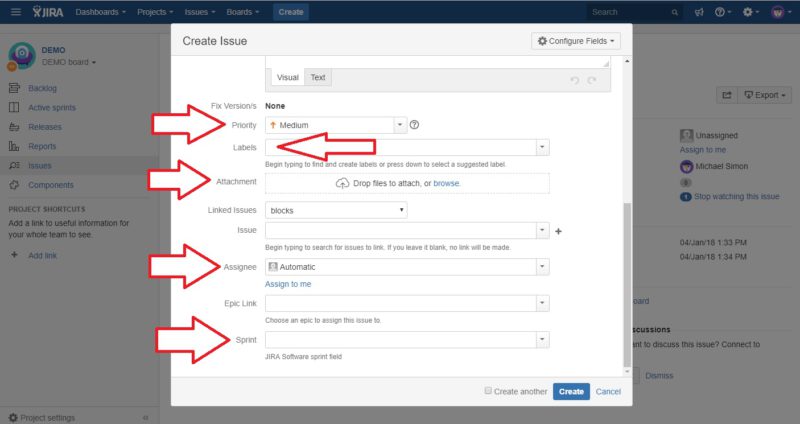The height and width of the screenshot is (424, 800).
Task: Open the hamburger menu in JIRA header
Action: 16,12
